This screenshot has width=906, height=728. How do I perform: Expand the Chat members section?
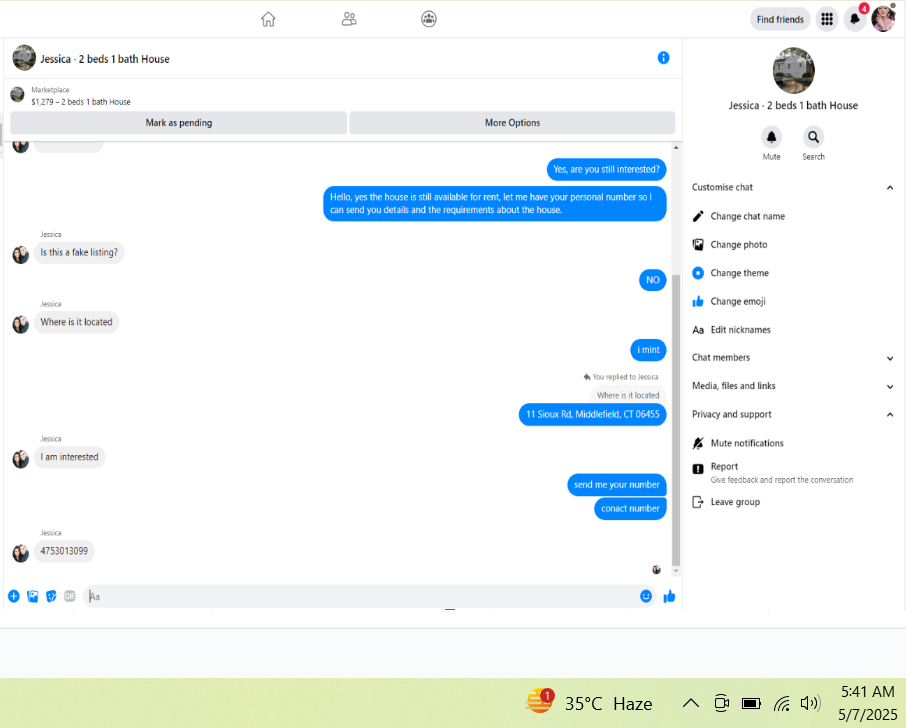tap(890, 358)
